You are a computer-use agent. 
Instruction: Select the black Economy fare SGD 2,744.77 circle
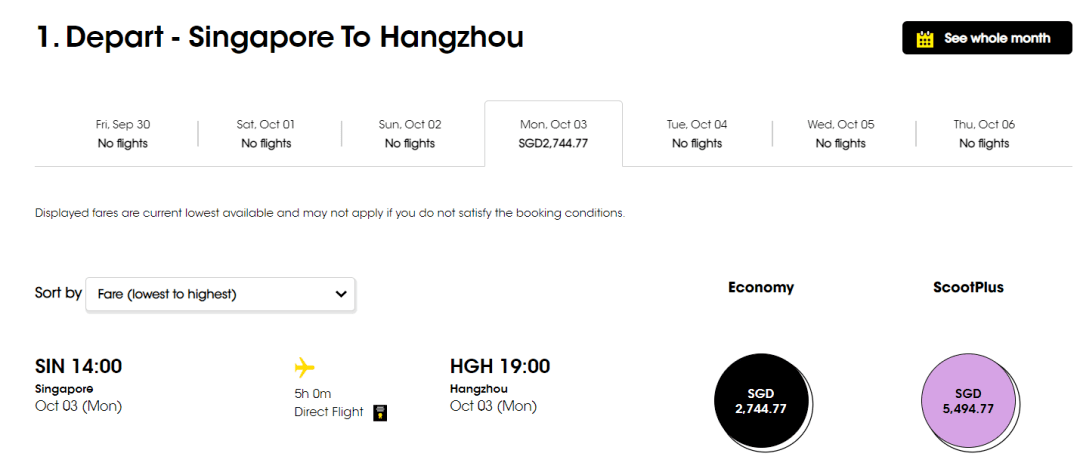761,400
